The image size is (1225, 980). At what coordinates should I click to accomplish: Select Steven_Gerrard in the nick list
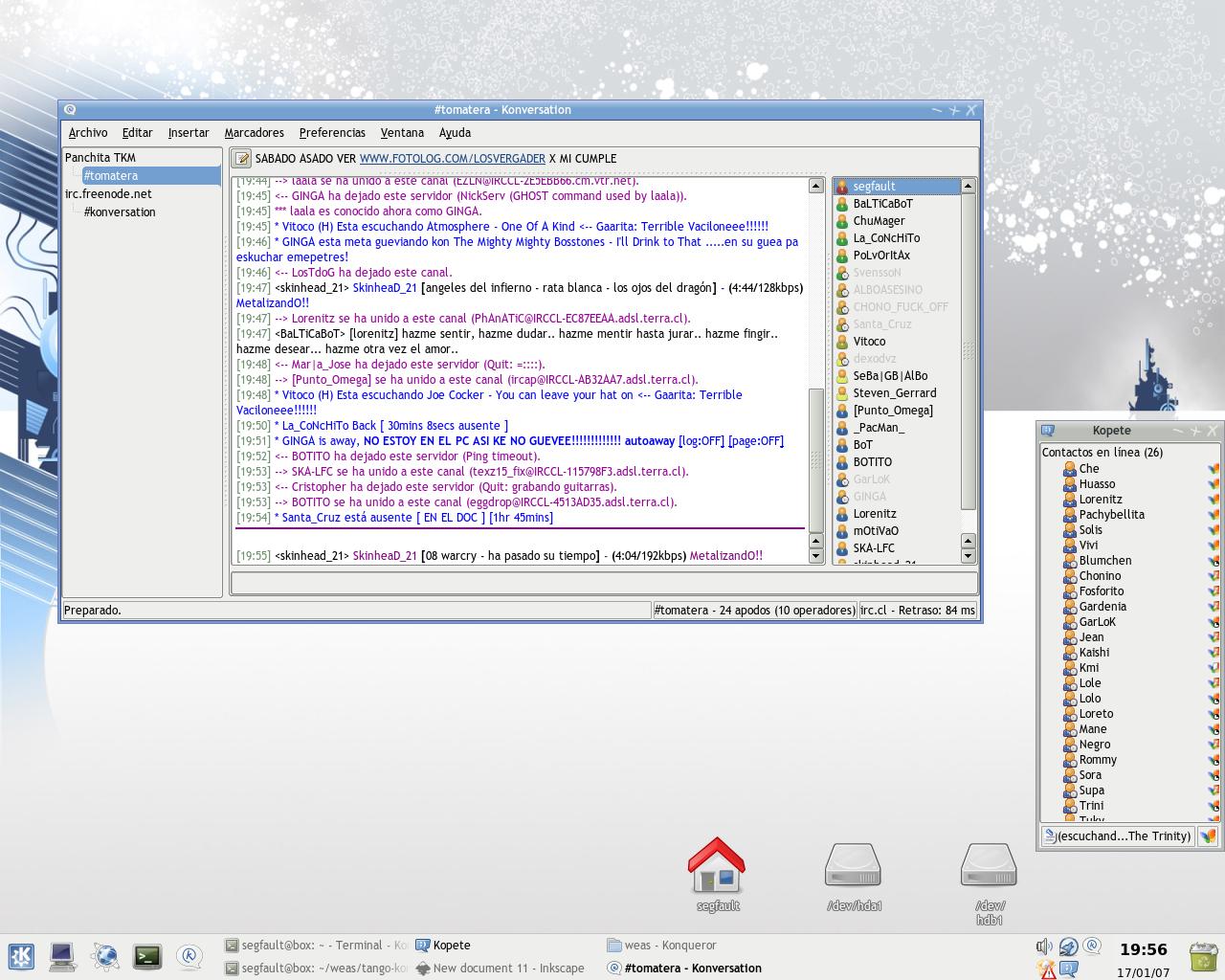(896, 393)
